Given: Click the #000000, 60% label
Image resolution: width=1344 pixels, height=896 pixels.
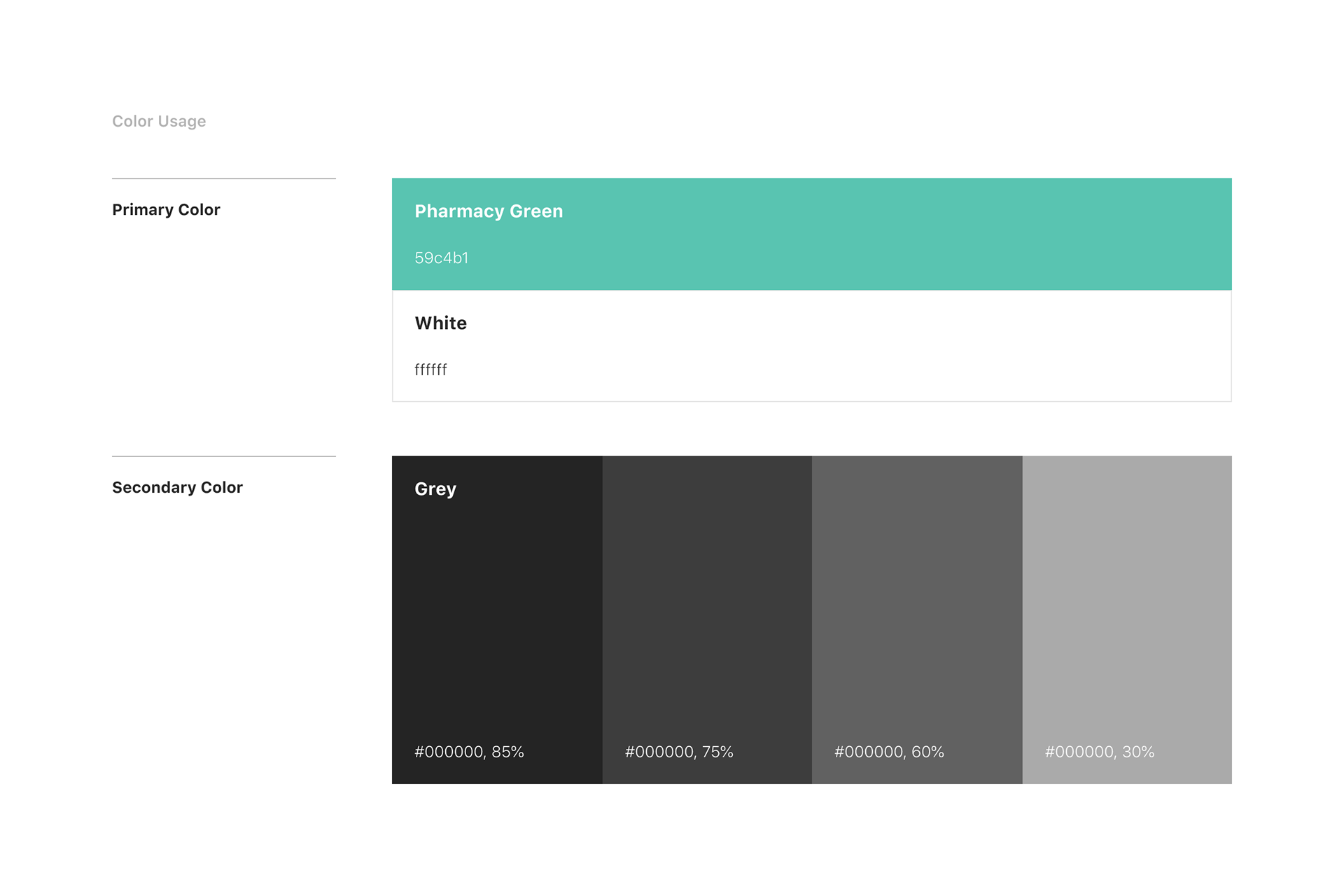Looking at the screenshot, I should click(x=889, y=752).
